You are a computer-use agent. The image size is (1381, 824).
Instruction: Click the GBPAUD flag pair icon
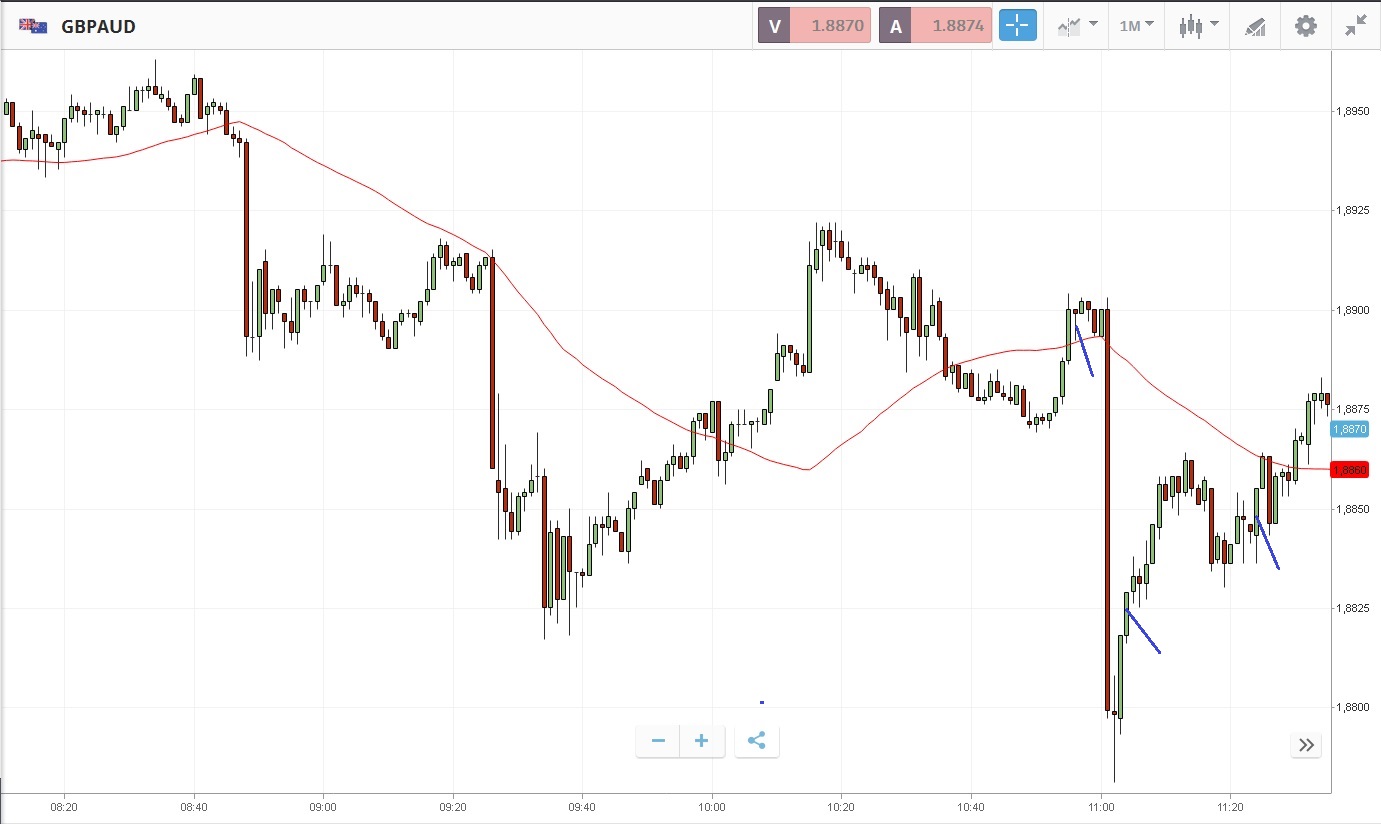point(33,27)
